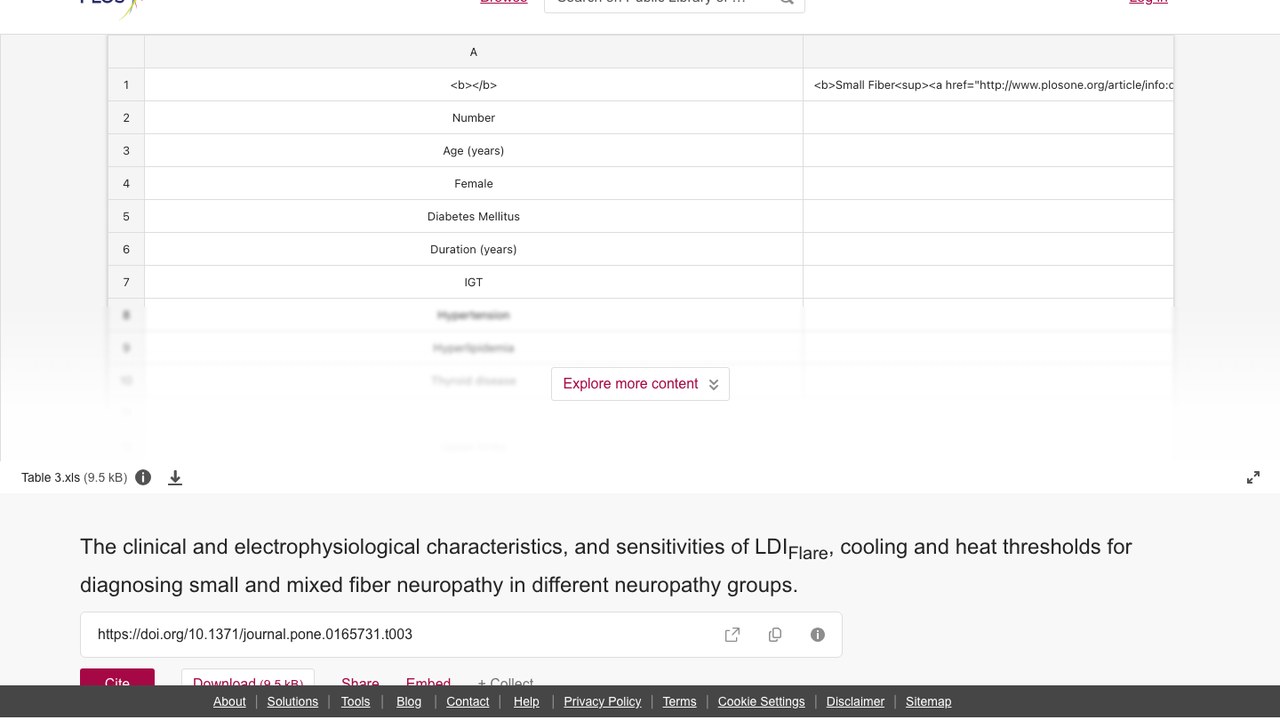Select row number 4 header
This screenshot has height=720, width=1280.
point(126,184)
